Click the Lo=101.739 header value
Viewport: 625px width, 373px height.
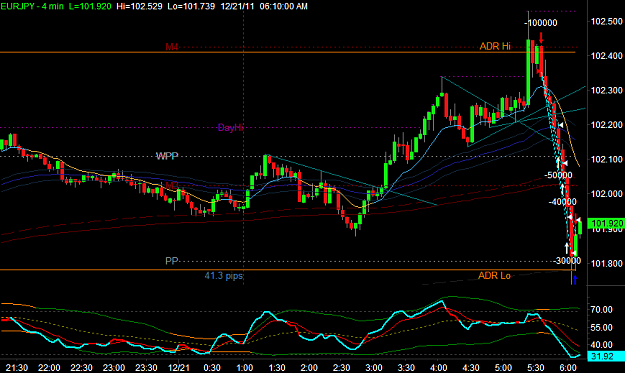[x=191, y=6]
